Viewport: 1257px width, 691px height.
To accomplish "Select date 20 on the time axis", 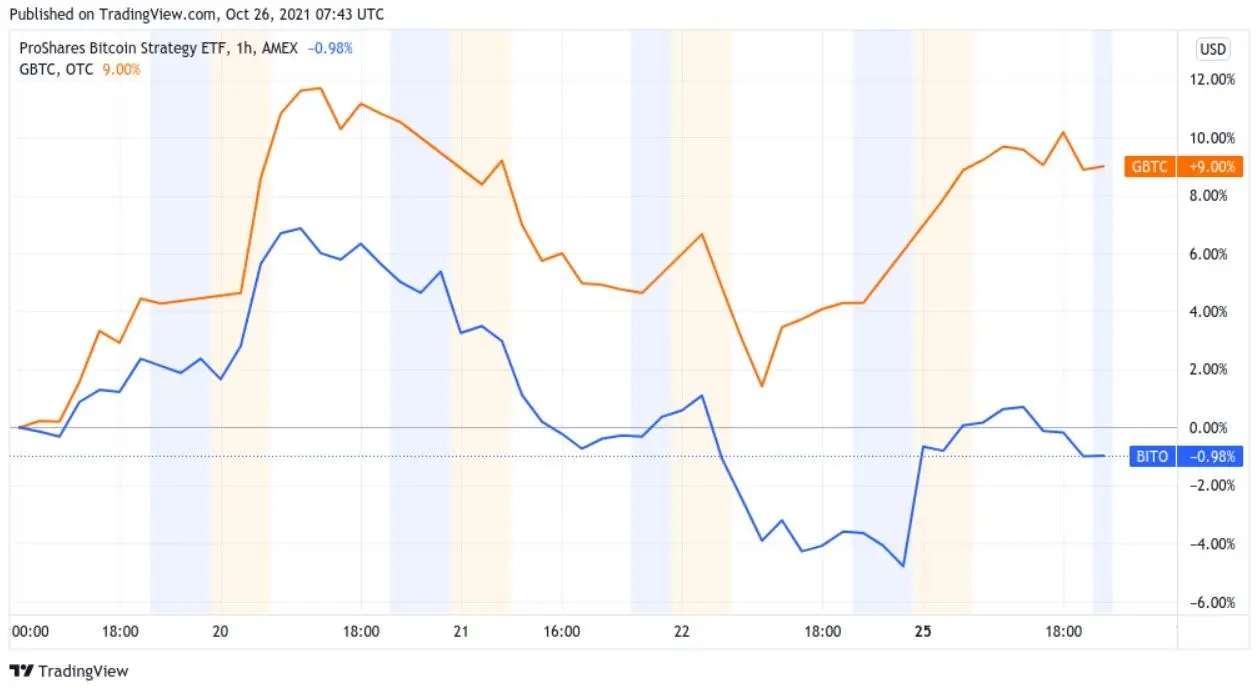I will point(221,631).
